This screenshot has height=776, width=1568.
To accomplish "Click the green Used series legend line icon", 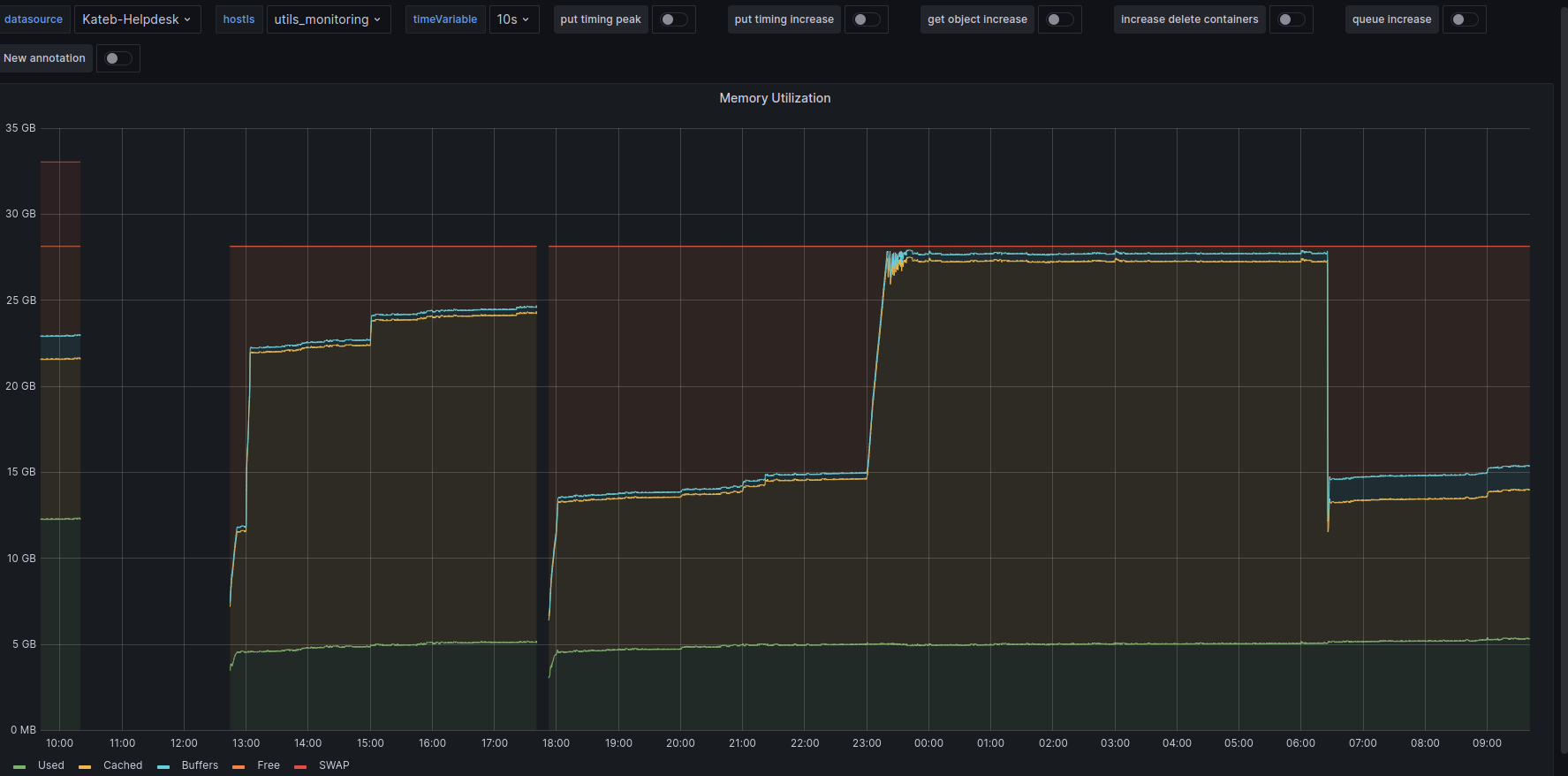I will [x=19, y=766].
